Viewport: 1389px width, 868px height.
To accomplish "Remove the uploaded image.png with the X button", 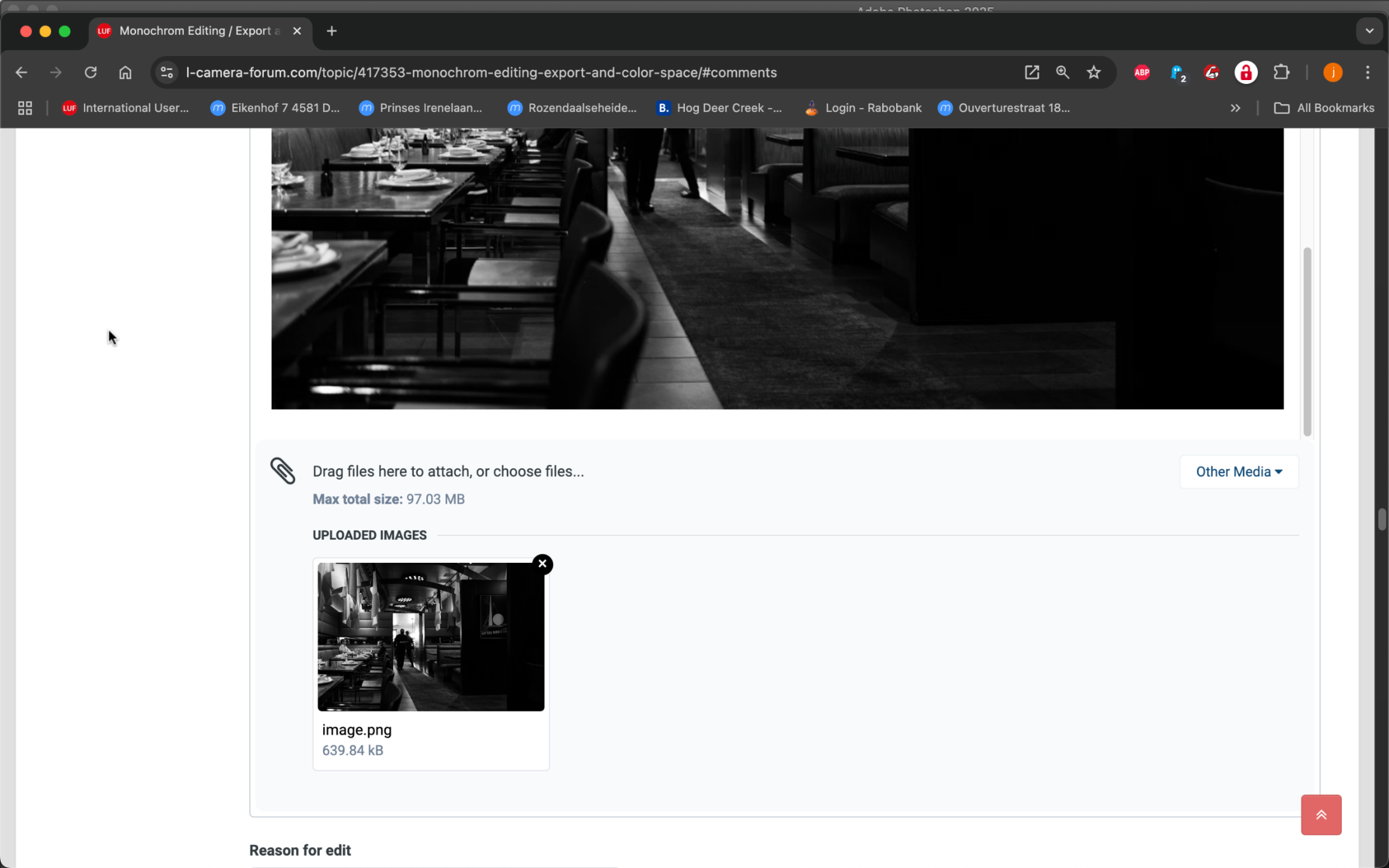I will 542,564.
